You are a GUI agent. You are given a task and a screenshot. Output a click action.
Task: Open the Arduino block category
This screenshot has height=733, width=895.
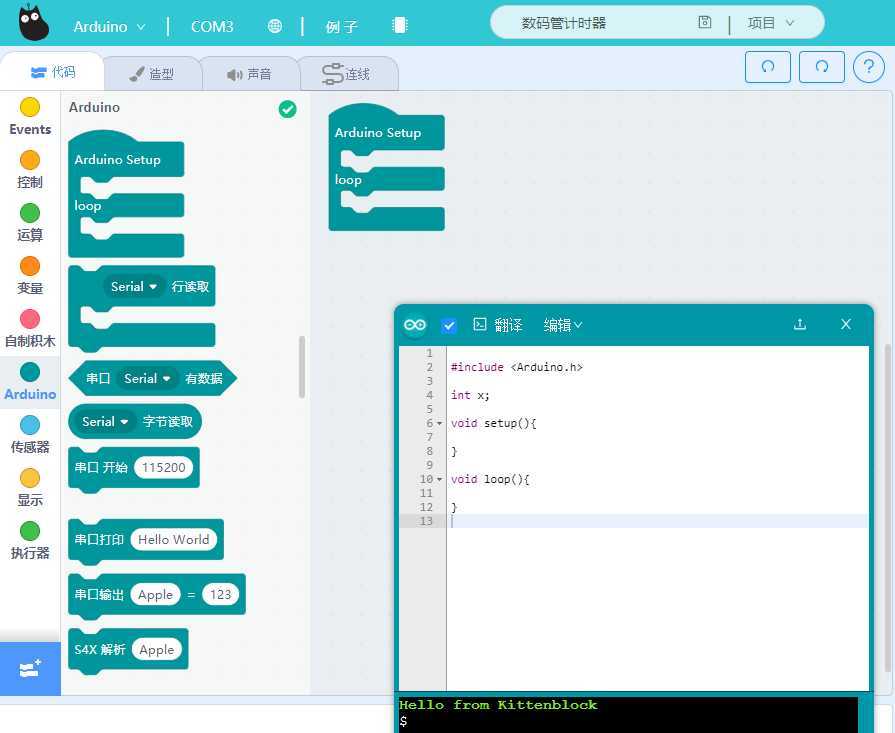[30, 382]
